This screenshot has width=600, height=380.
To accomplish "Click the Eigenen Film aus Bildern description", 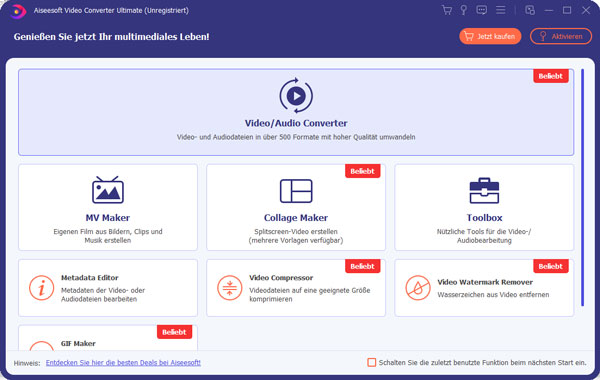I will pyautogui.click(x=108, y=236).
